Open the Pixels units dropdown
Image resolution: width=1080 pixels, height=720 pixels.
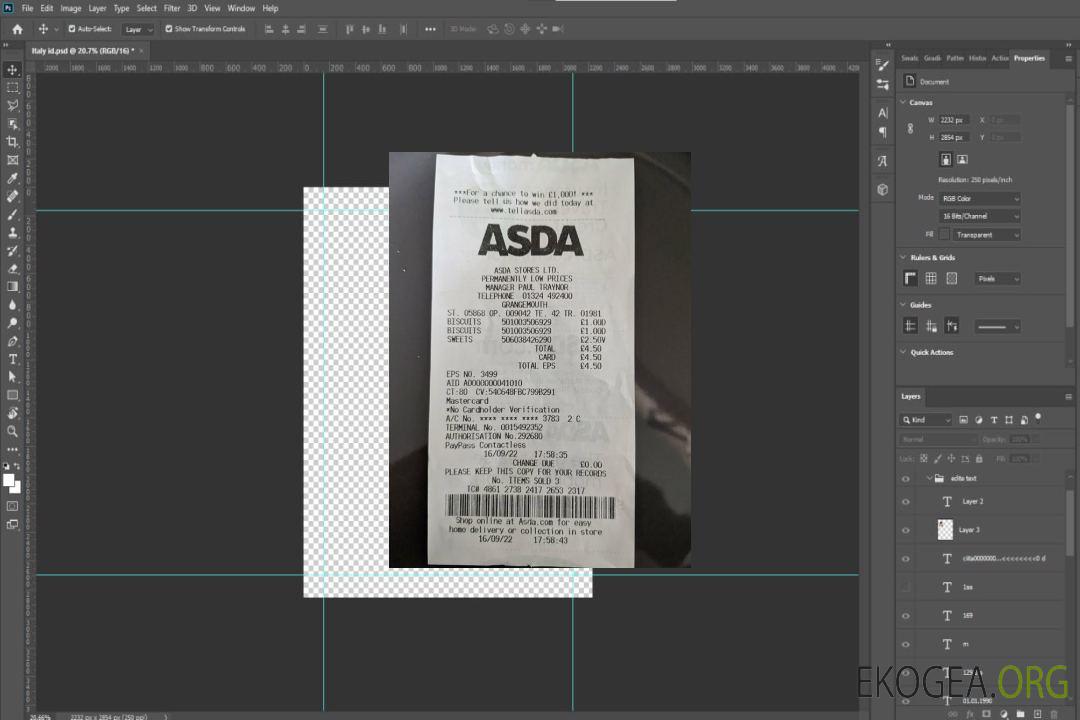997,279
